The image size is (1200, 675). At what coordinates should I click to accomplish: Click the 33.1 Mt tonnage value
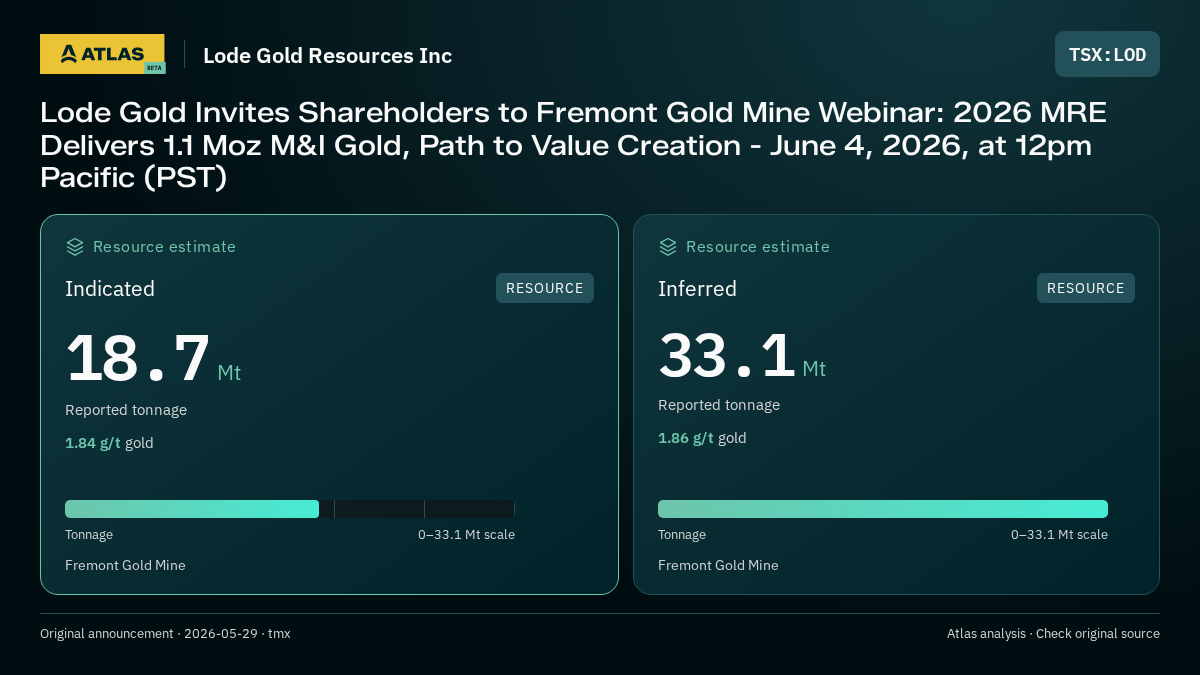point(742,356)
